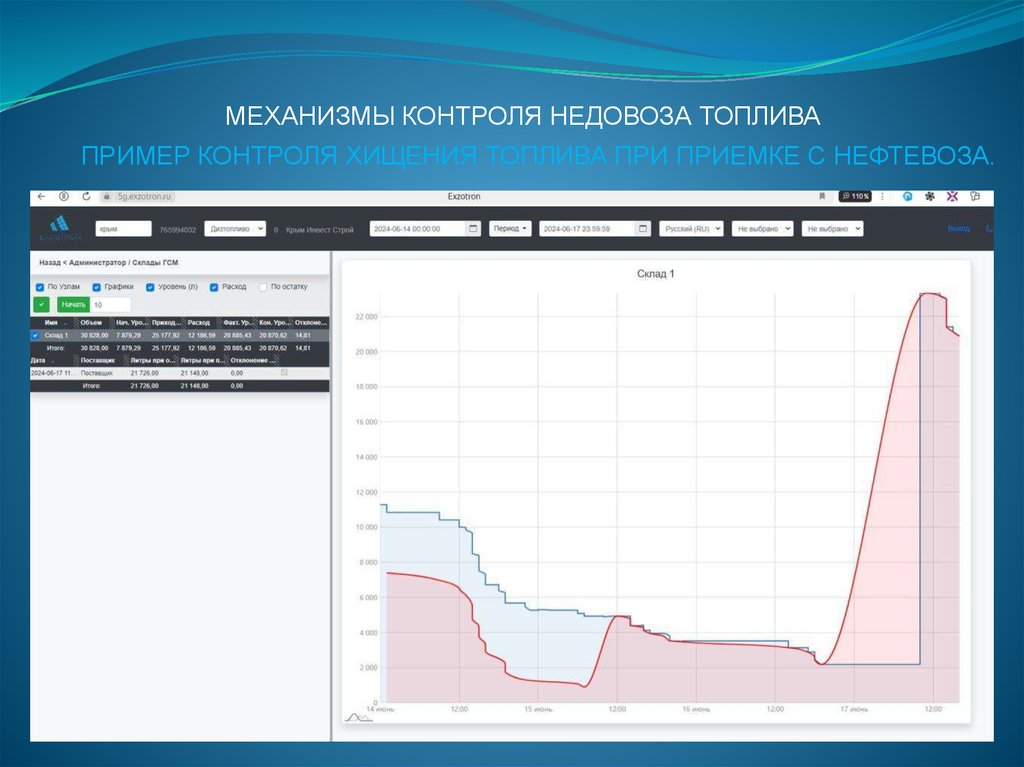Open the 'Русский (RU)' language dropdown

pos(691,229)
